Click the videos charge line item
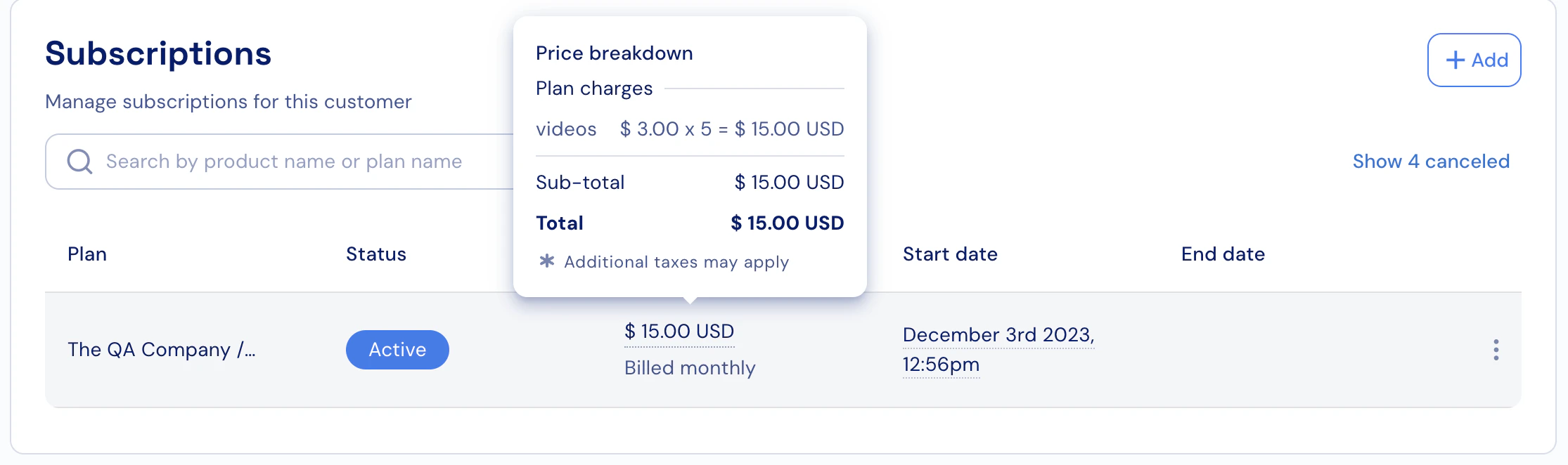Viewport: 1568px width, 465px height. (690, 129)
